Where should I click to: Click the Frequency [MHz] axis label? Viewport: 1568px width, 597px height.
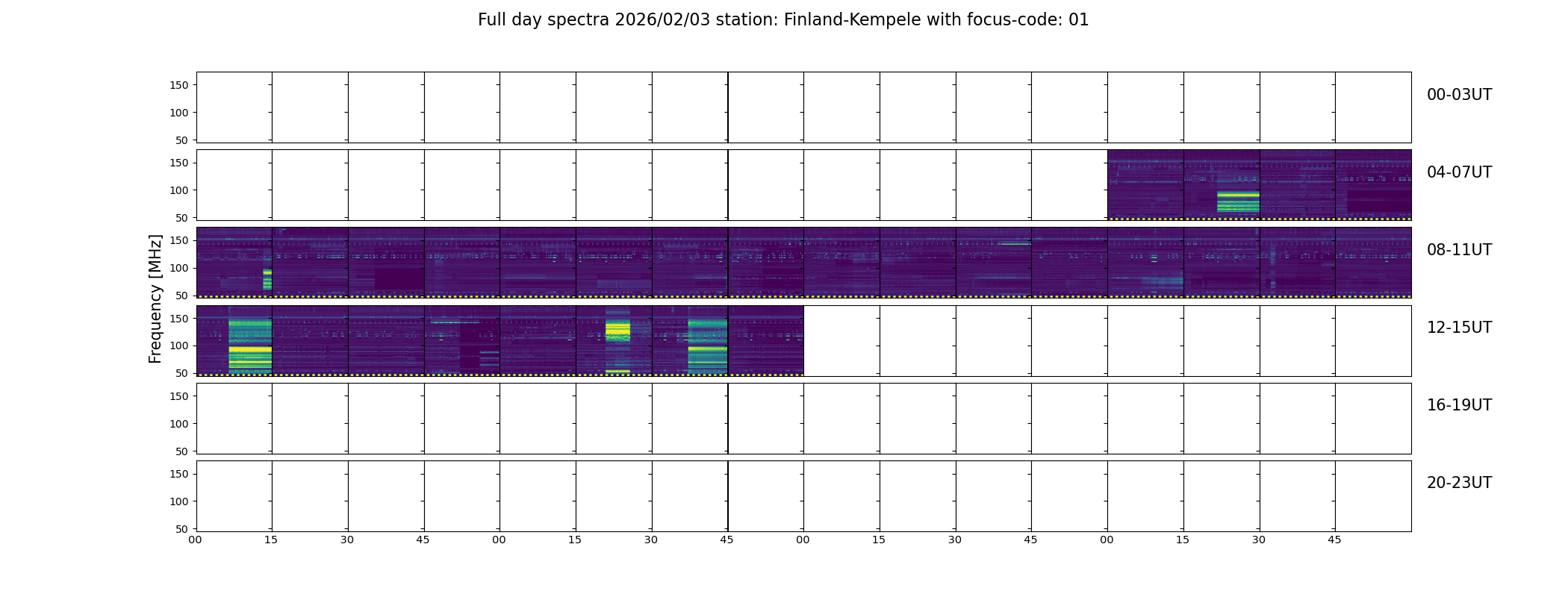155,298
